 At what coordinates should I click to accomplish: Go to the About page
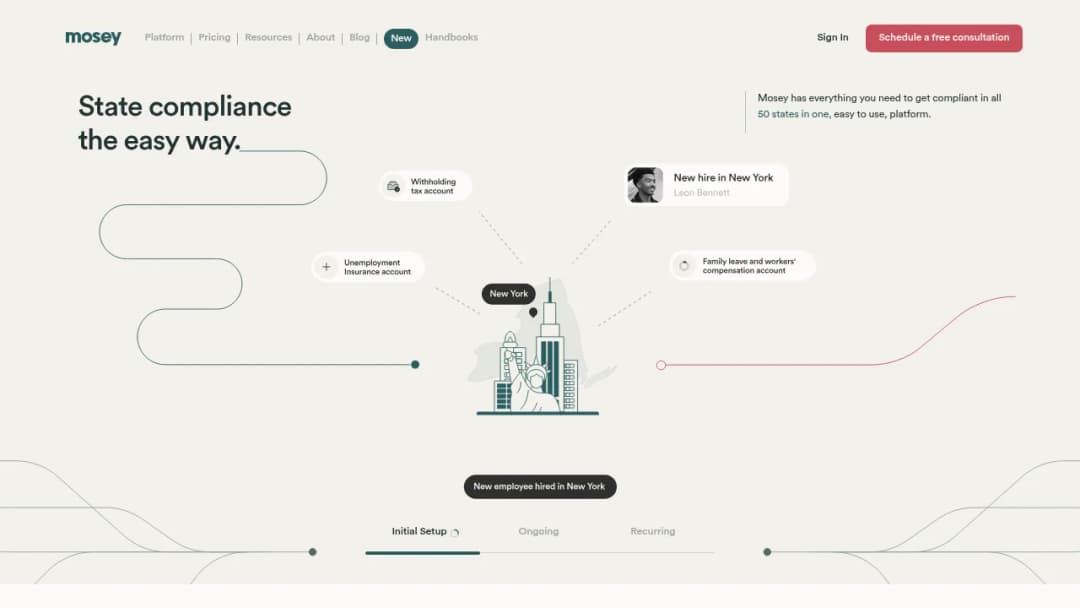tap(320, 37)
